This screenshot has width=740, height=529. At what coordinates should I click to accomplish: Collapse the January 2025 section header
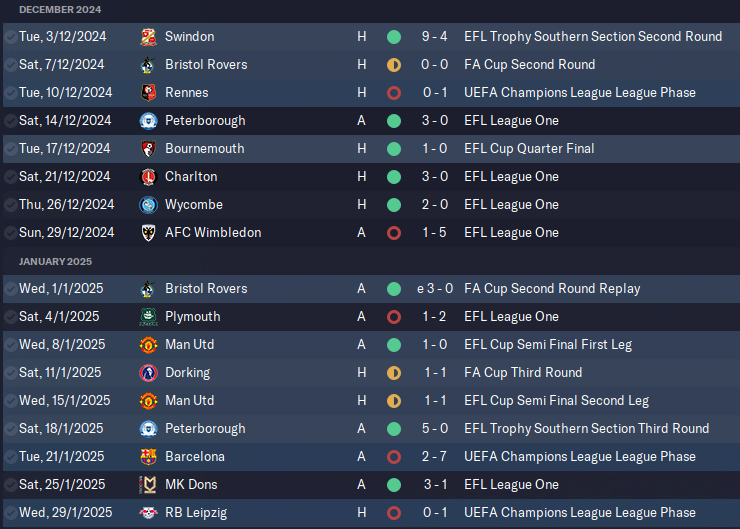coord(55,262)
